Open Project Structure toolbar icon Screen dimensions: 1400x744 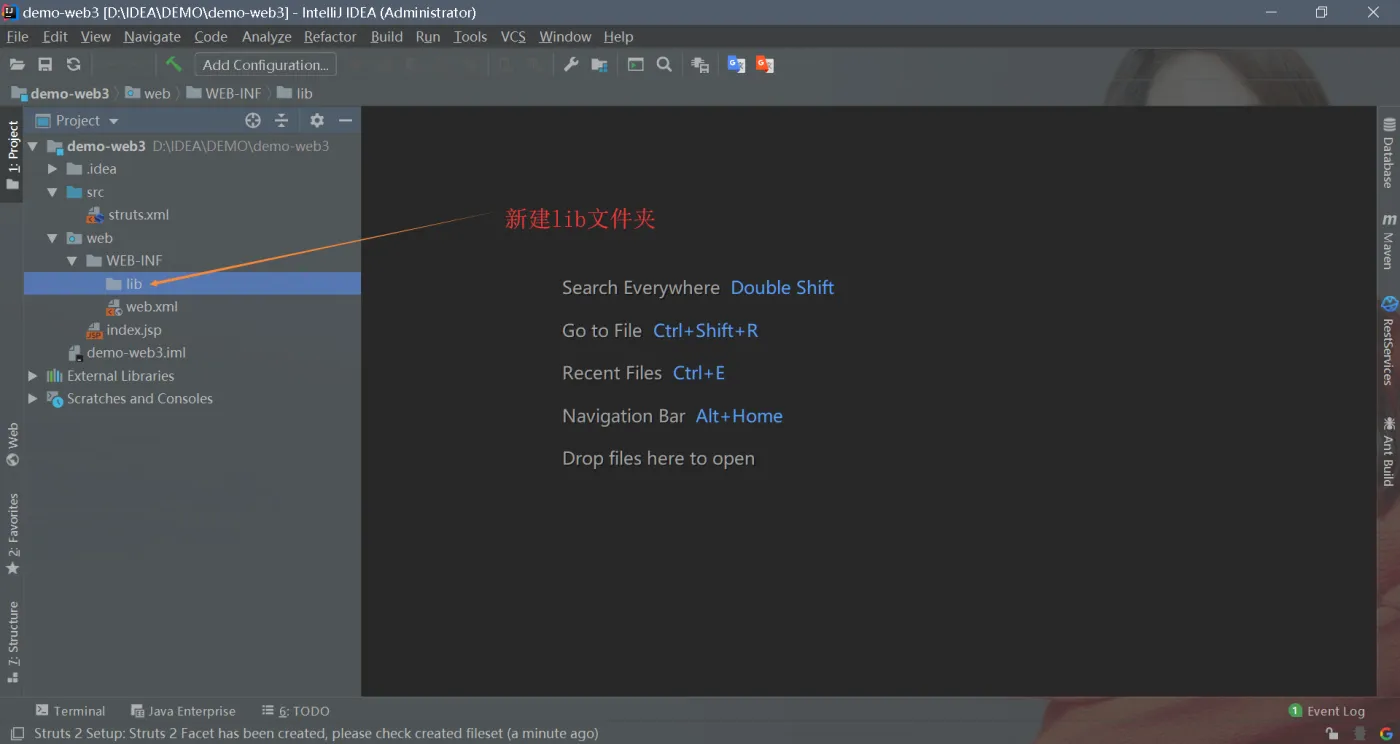point(599,64)
